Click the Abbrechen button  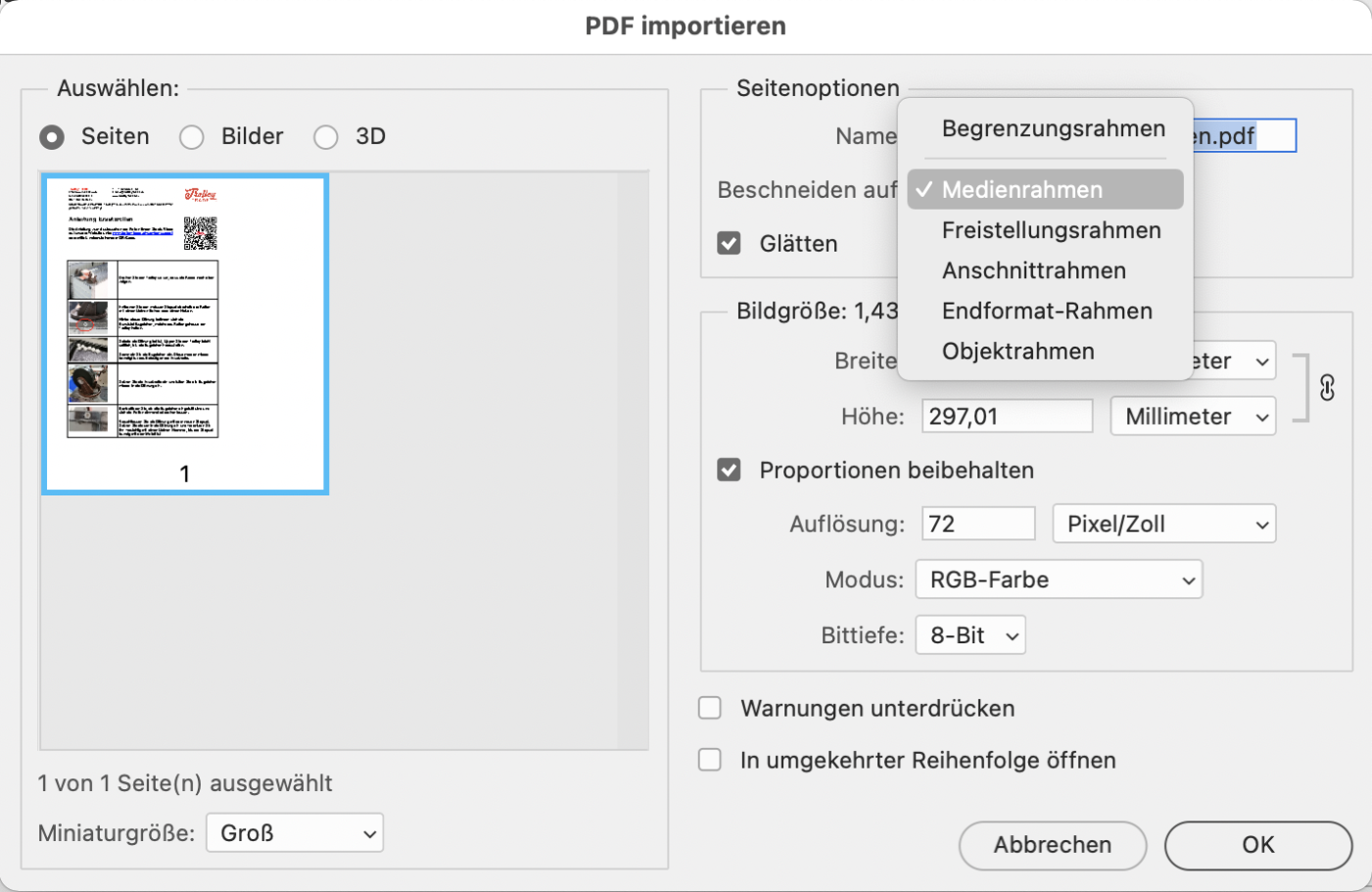(1053, 845)
